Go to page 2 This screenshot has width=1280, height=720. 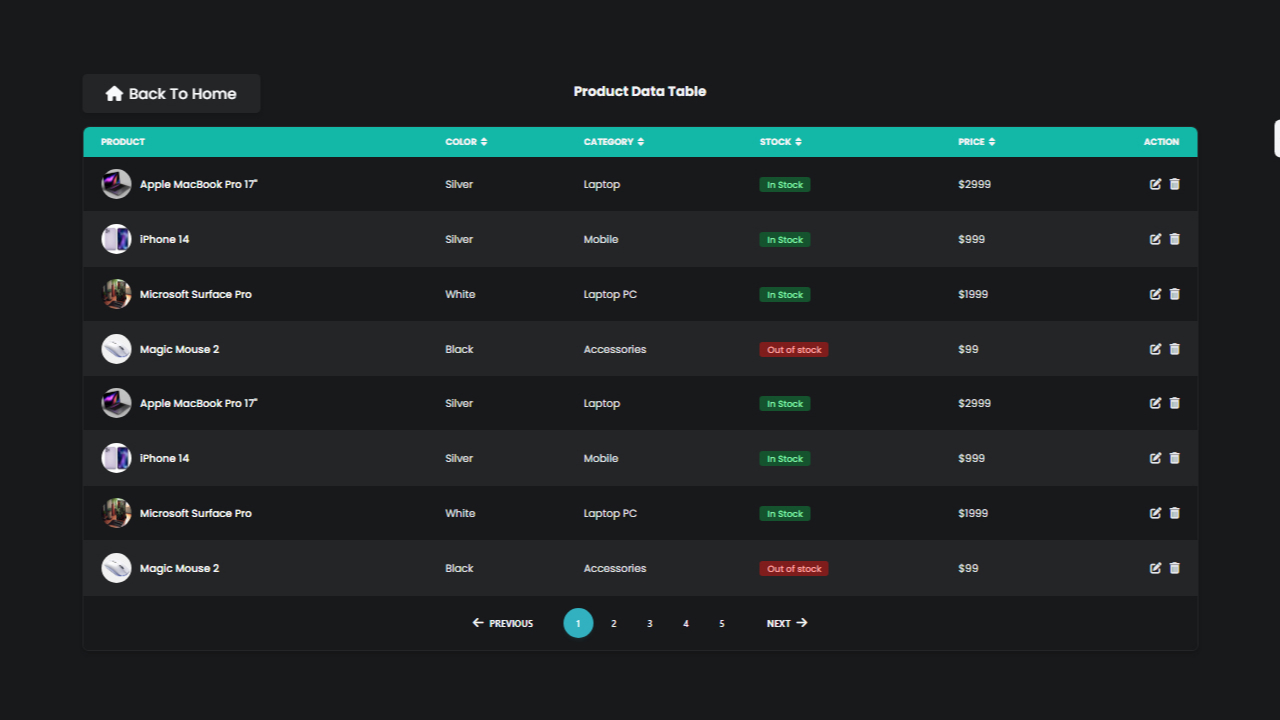click(614, 624)
